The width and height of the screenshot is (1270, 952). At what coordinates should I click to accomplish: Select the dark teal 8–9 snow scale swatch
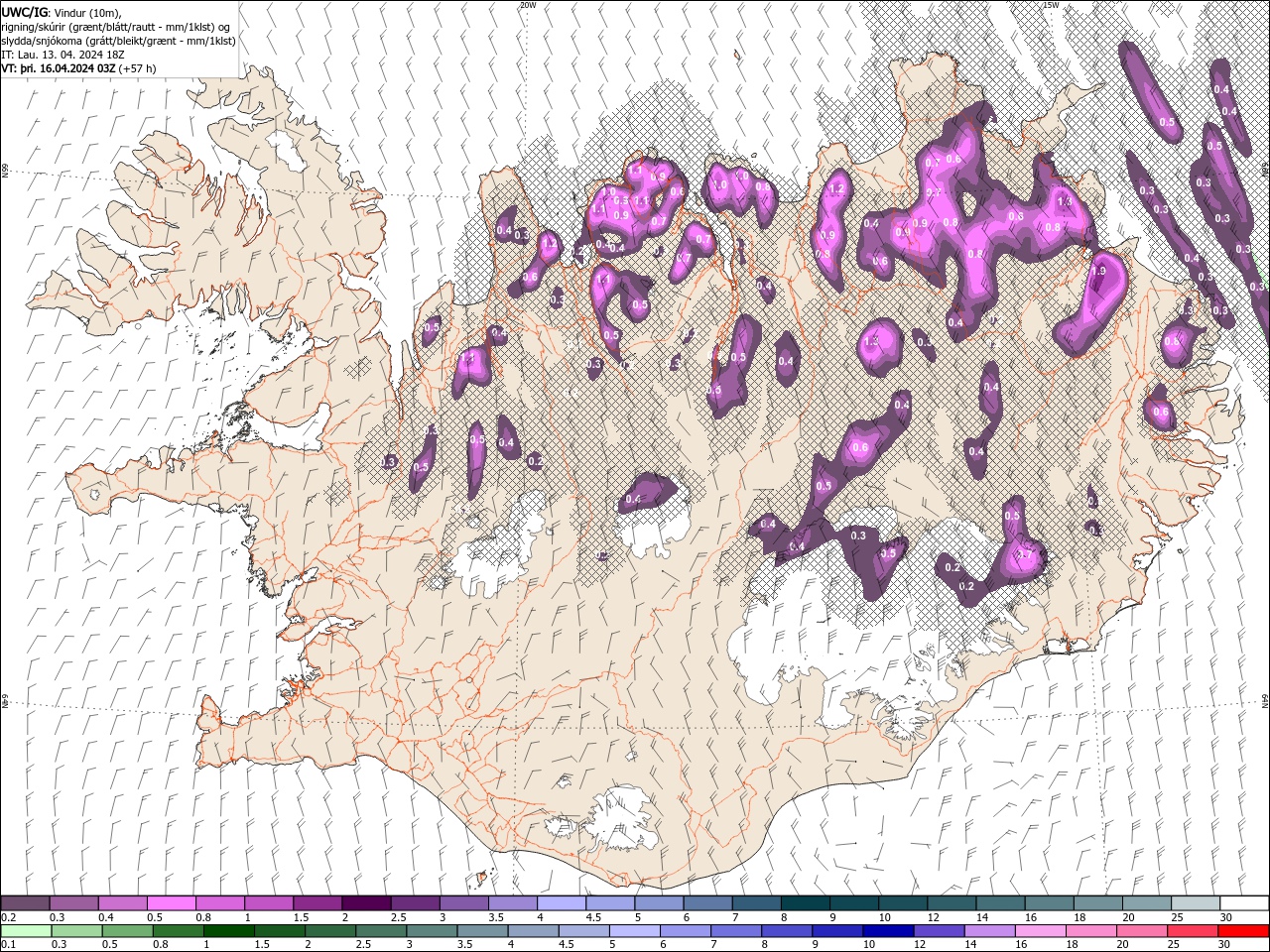[x=805, y=903]
